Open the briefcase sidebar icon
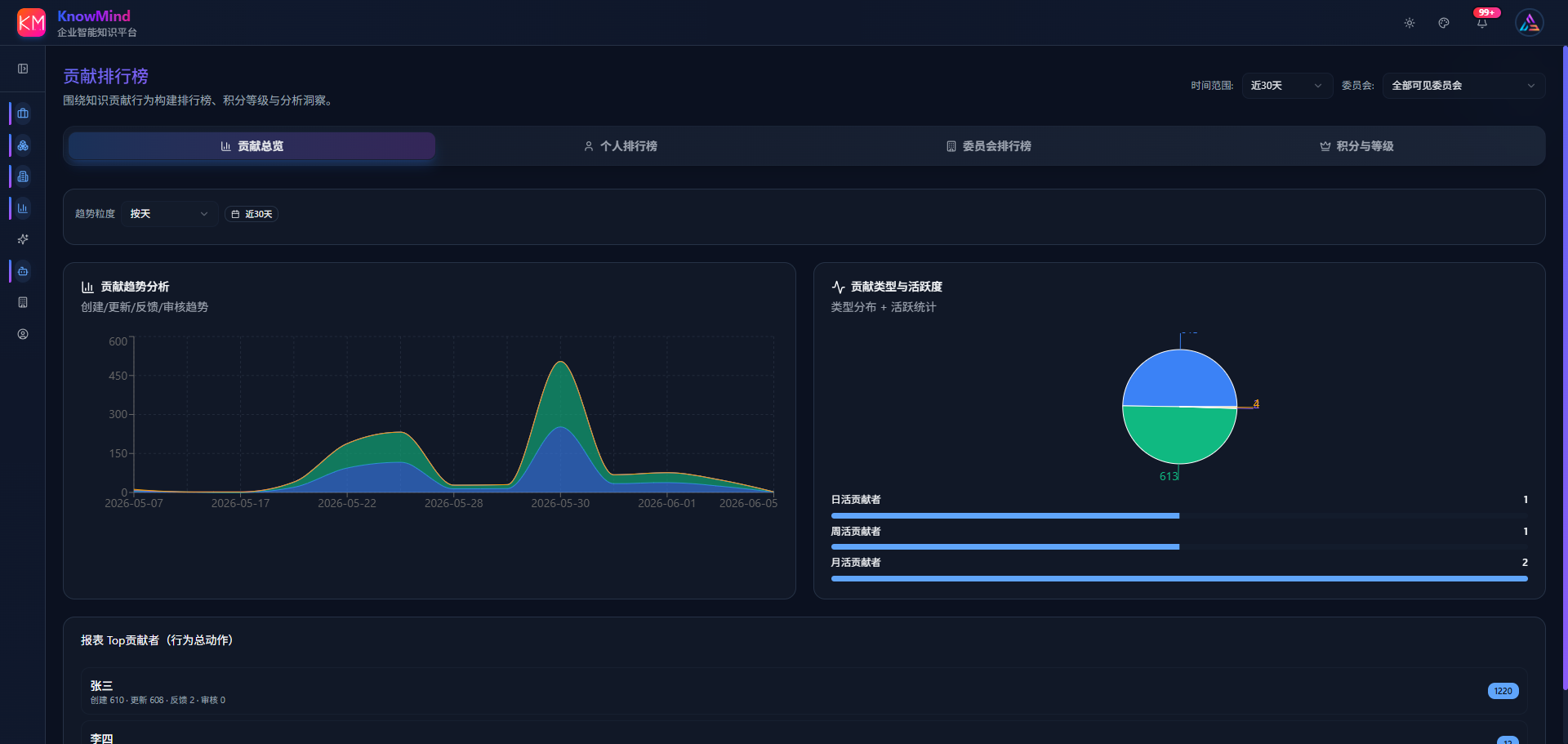The height and width of the screenshot is (744, 1568). tap(23, 114)
